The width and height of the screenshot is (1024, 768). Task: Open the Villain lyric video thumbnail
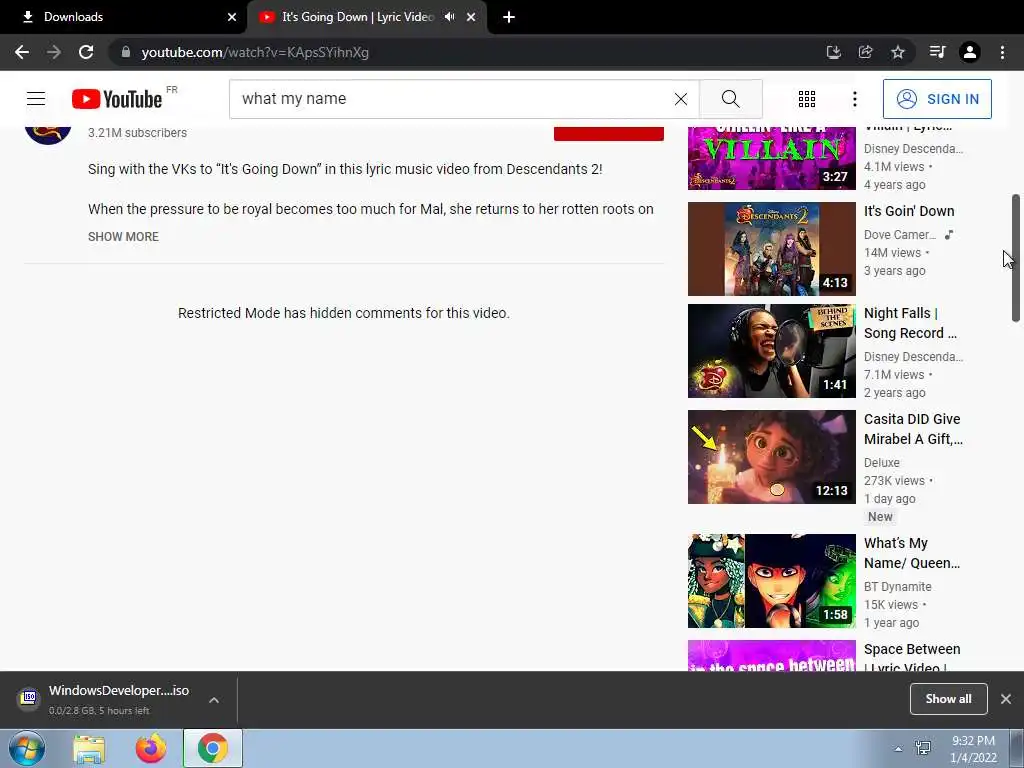tap(771, 158)
